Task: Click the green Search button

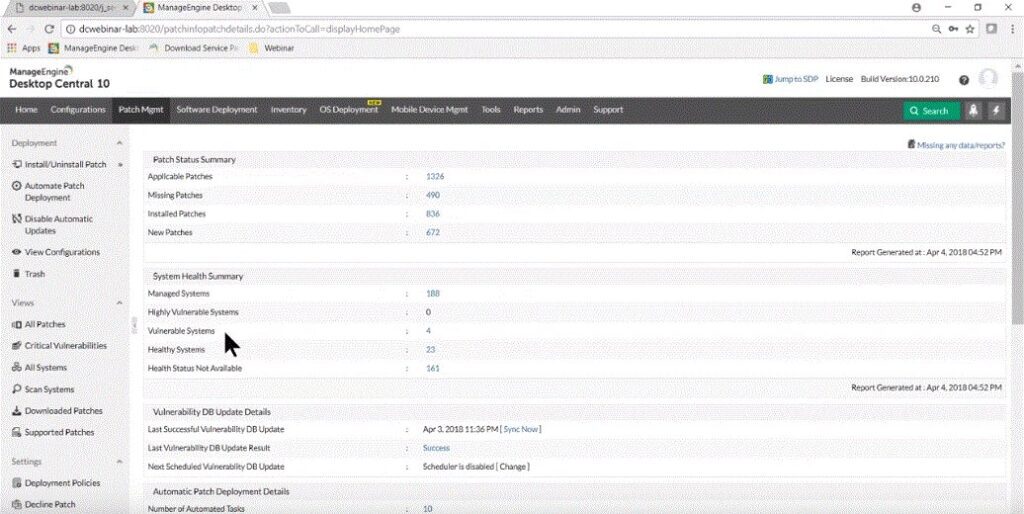Action: (931, 111)
